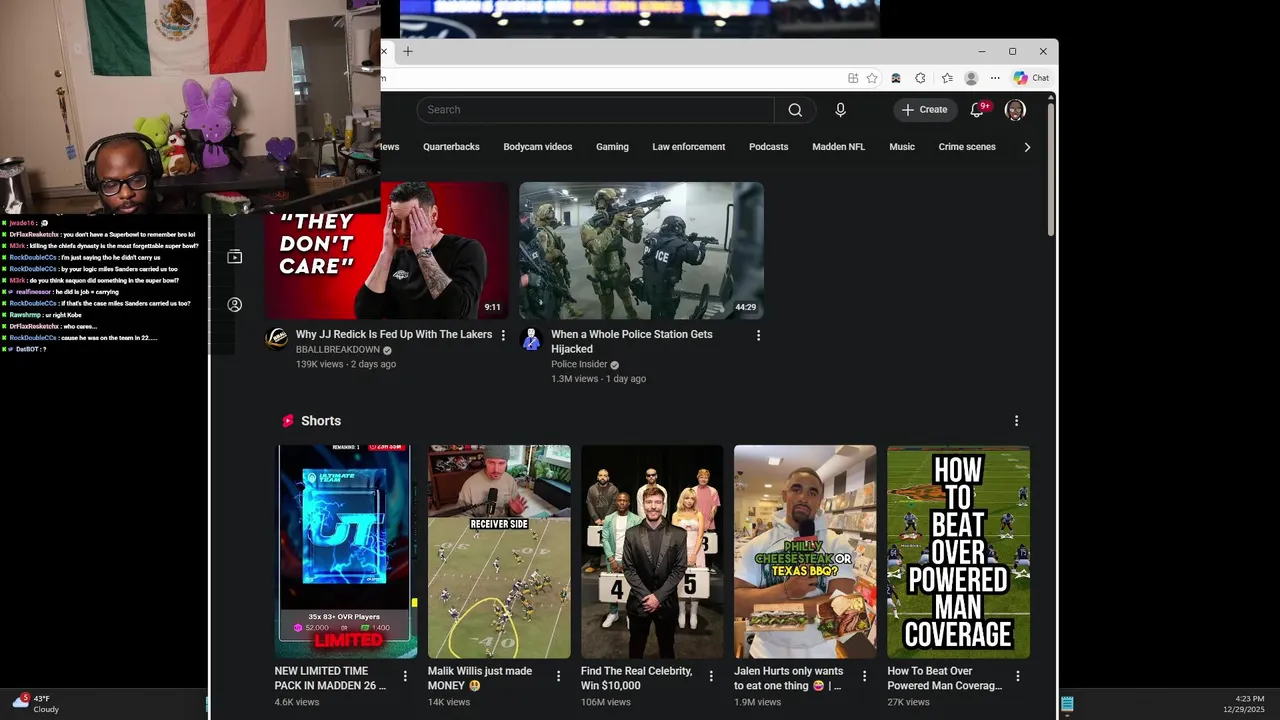This screenshot has height=720, width=1280.
Task: Play the 'Receiver Side' football short thumbnail
Action: tap(499, 552)
